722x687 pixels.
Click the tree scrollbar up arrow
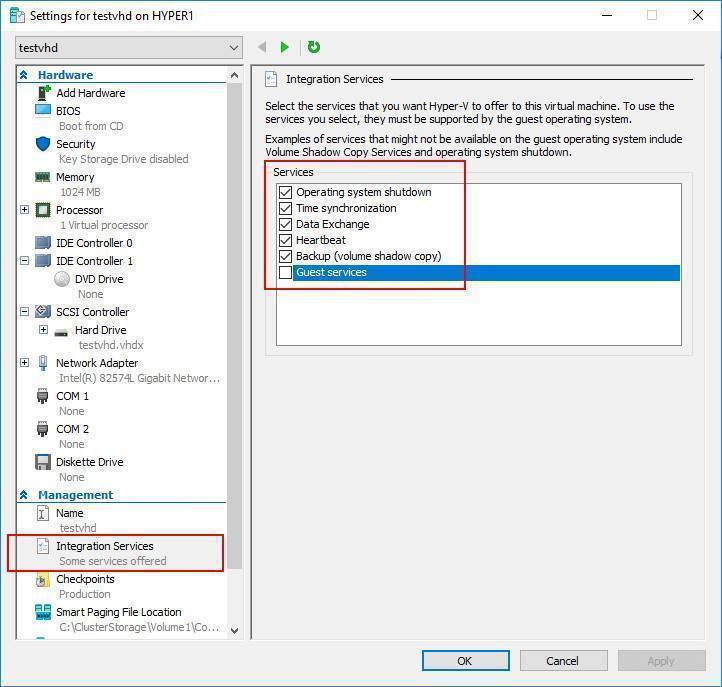(x=234, y=75)
